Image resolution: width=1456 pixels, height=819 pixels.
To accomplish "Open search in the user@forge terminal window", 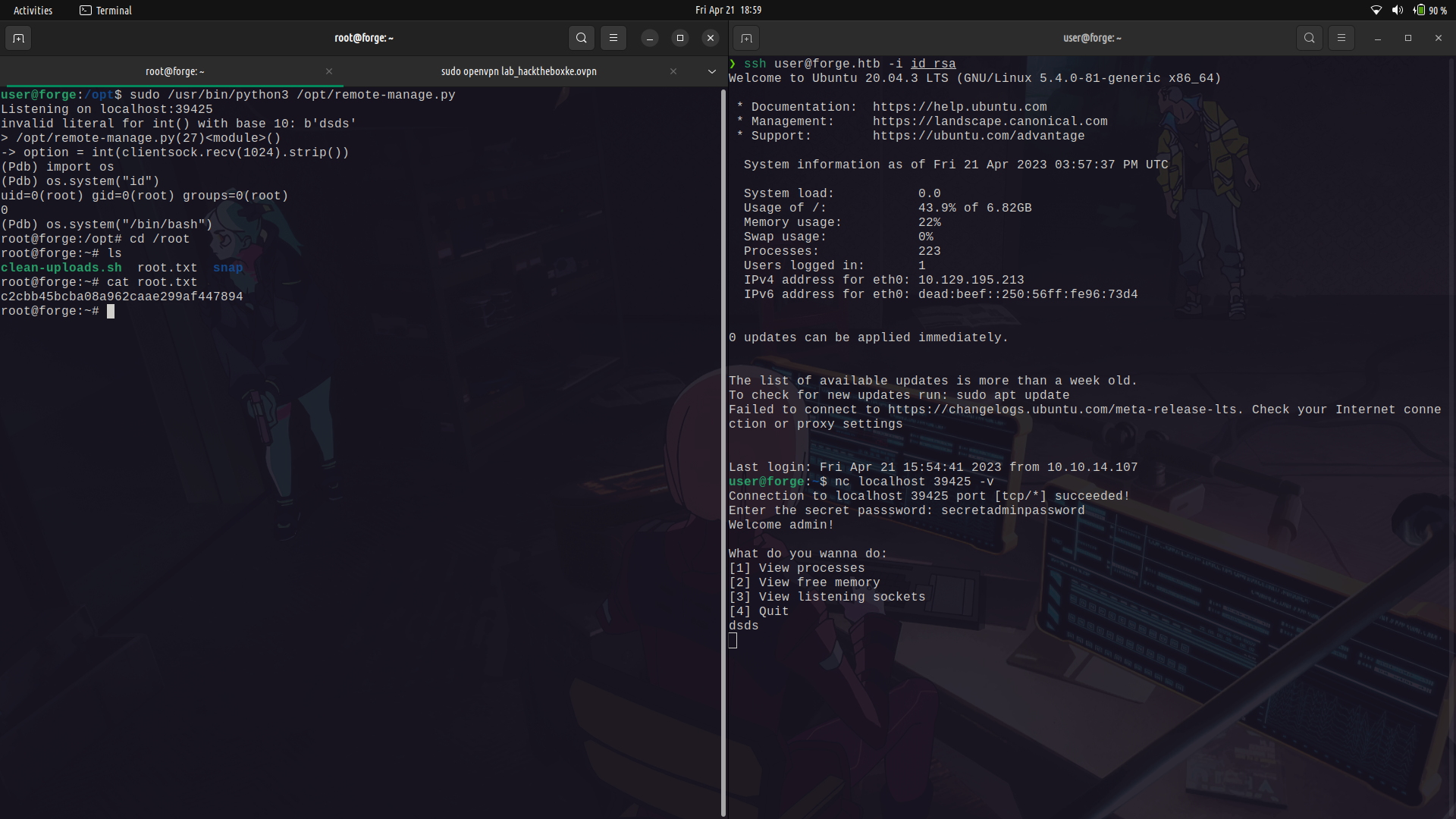I will [x=1309, y=38].
